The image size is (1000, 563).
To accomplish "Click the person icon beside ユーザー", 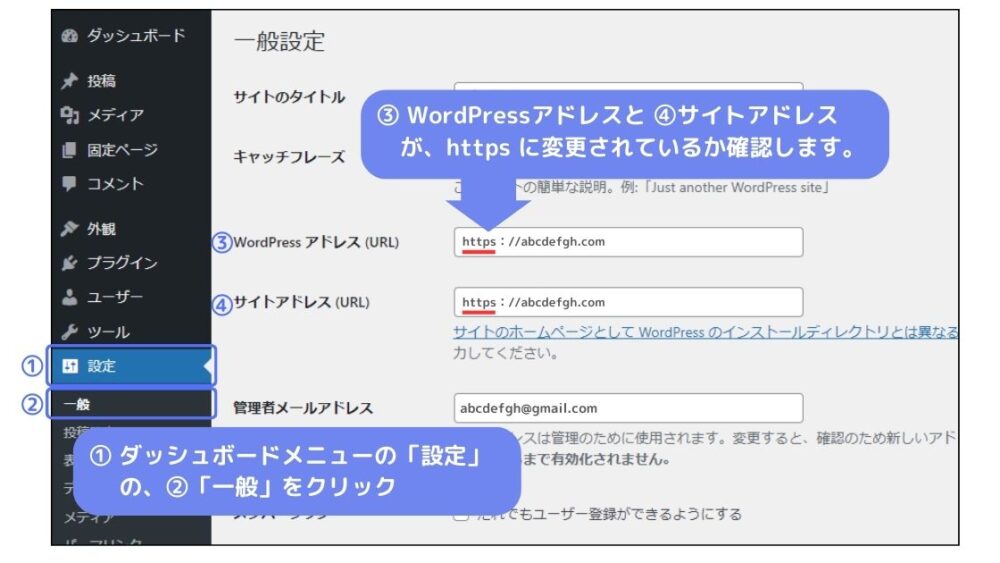I will point(70,297).
